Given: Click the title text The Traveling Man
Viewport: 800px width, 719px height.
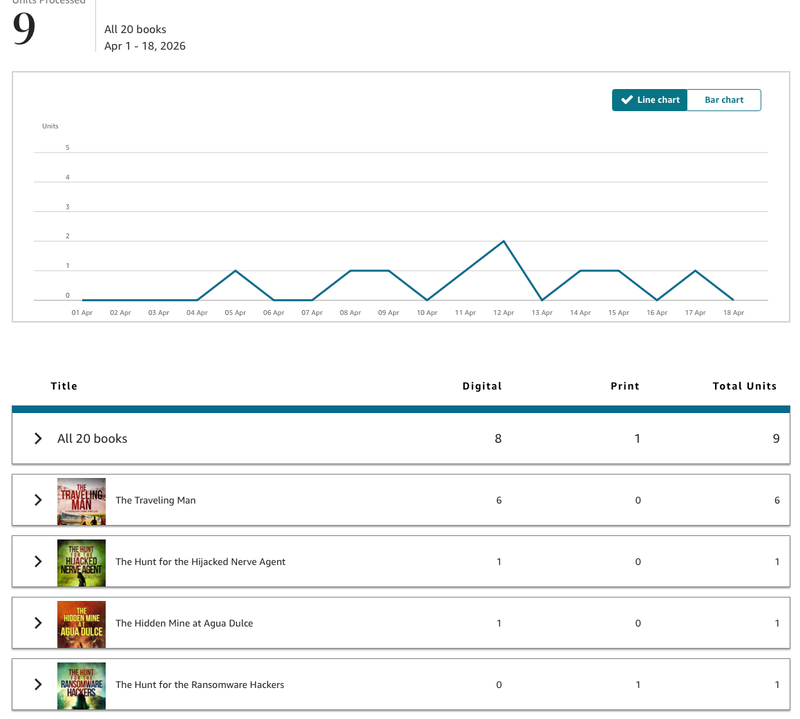Looking at the screenshot, I should click(156, 500).
